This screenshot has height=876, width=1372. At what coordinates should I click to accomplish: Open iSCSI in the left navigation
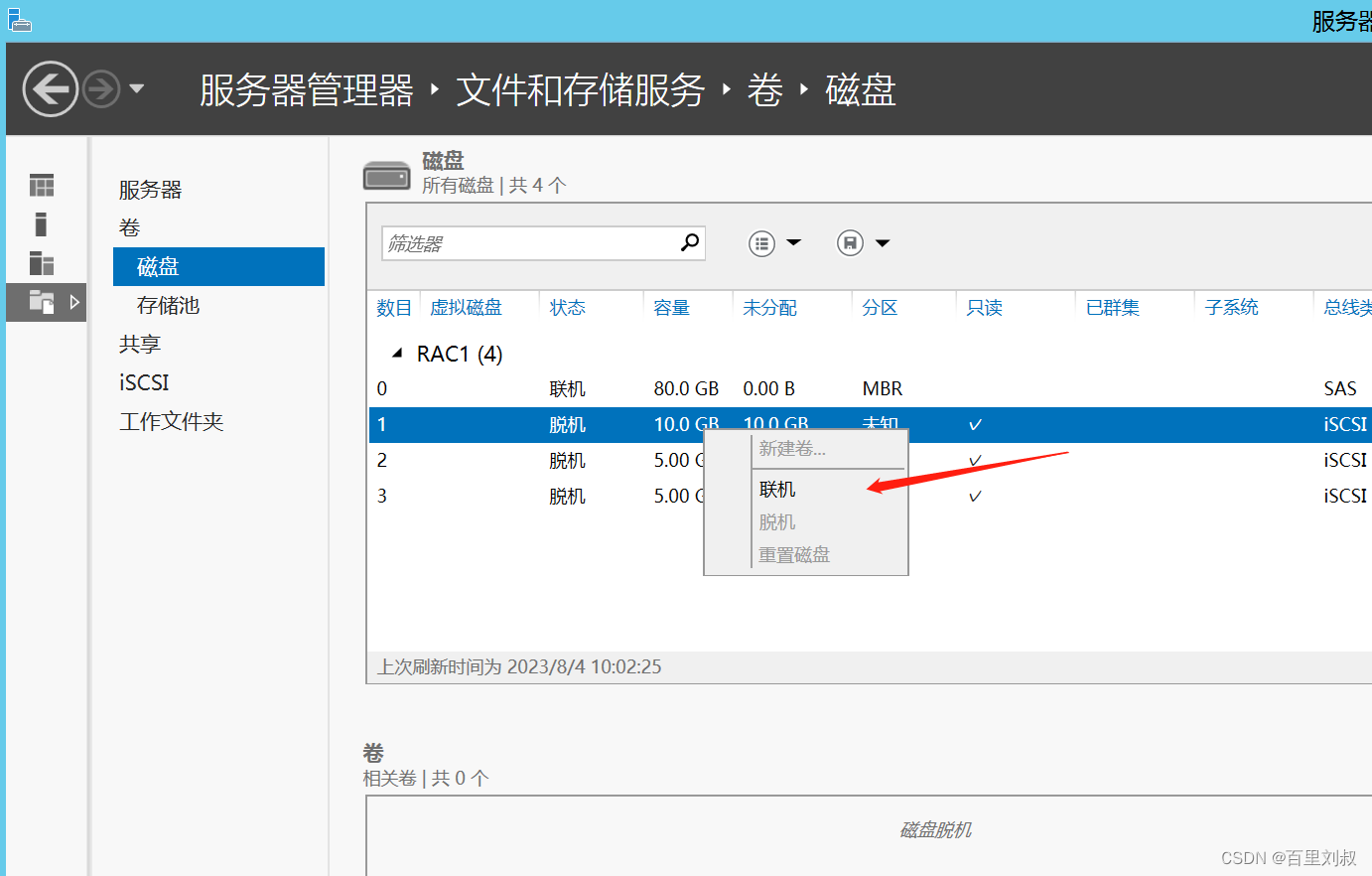point(144,382)
